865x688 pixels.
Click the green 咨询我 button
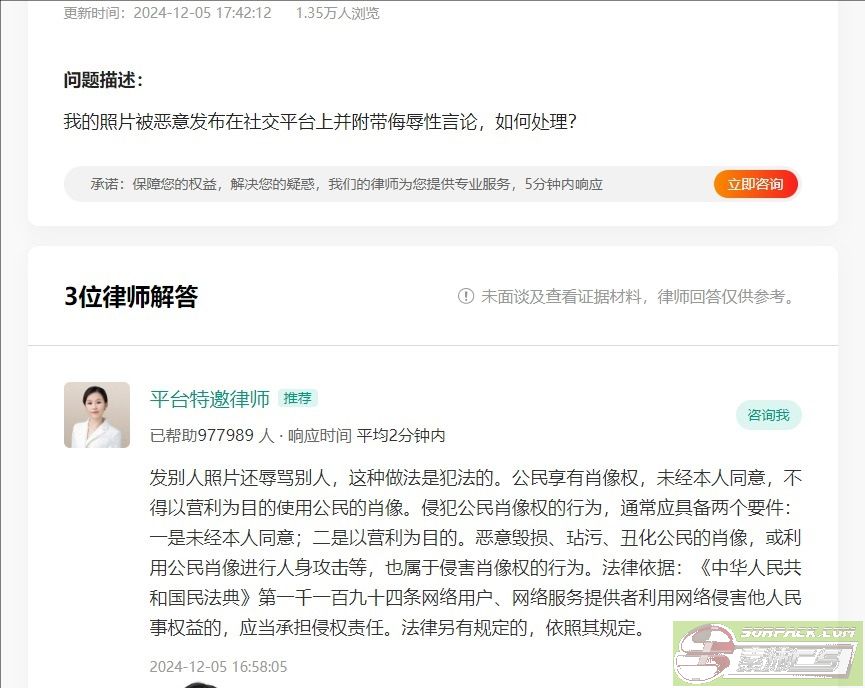pos(768,415)
